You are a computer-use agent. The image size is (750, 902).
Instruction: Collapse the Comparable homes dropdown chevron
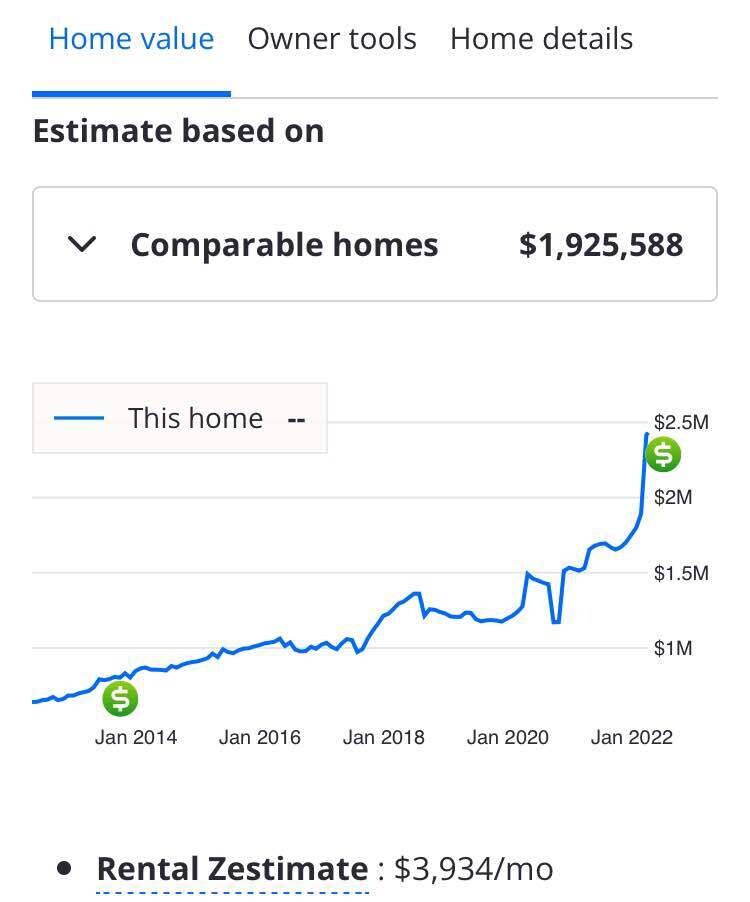(84, 243)
